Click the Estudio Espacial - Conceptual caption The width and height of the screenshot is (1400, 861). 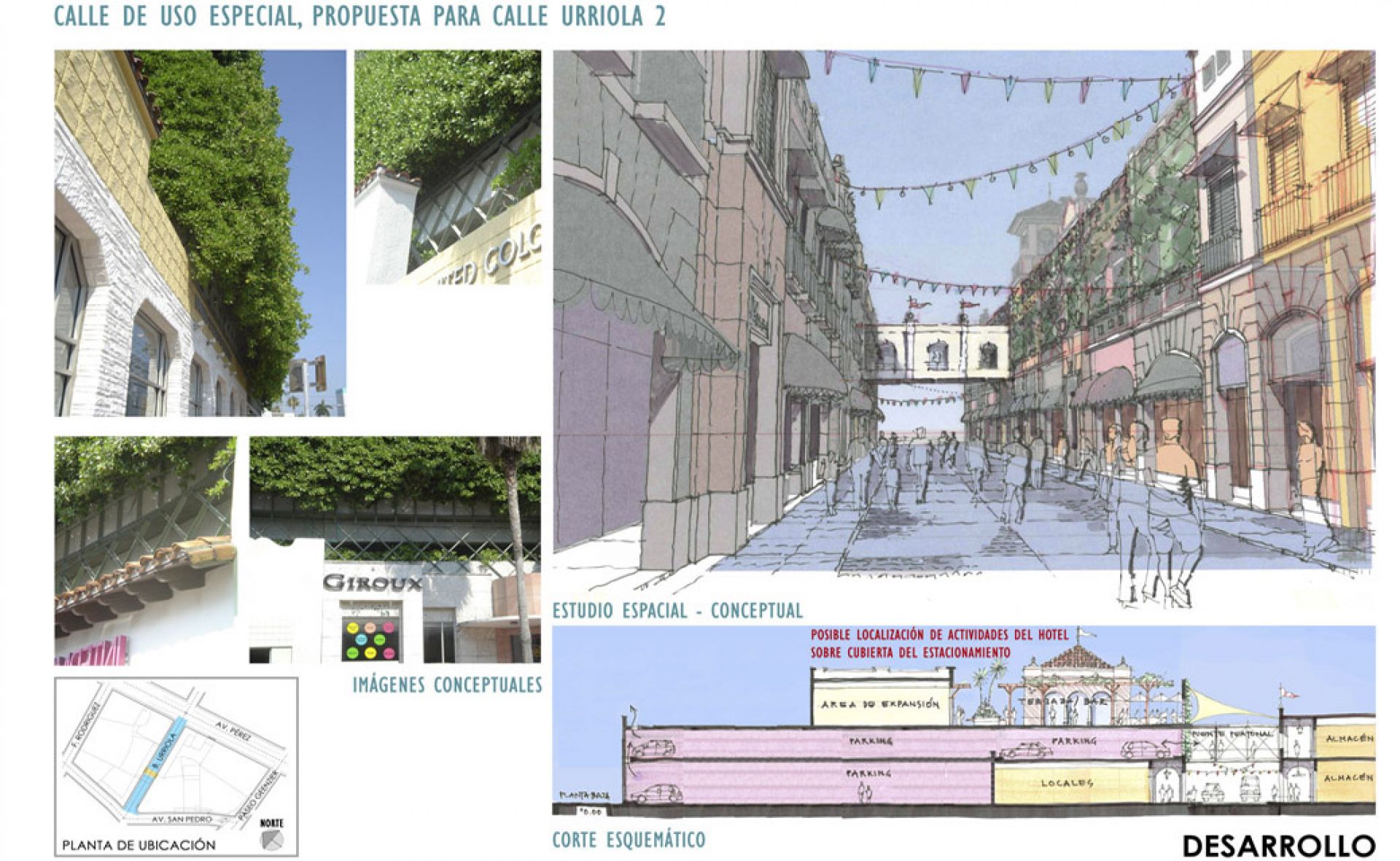(677, 610)
